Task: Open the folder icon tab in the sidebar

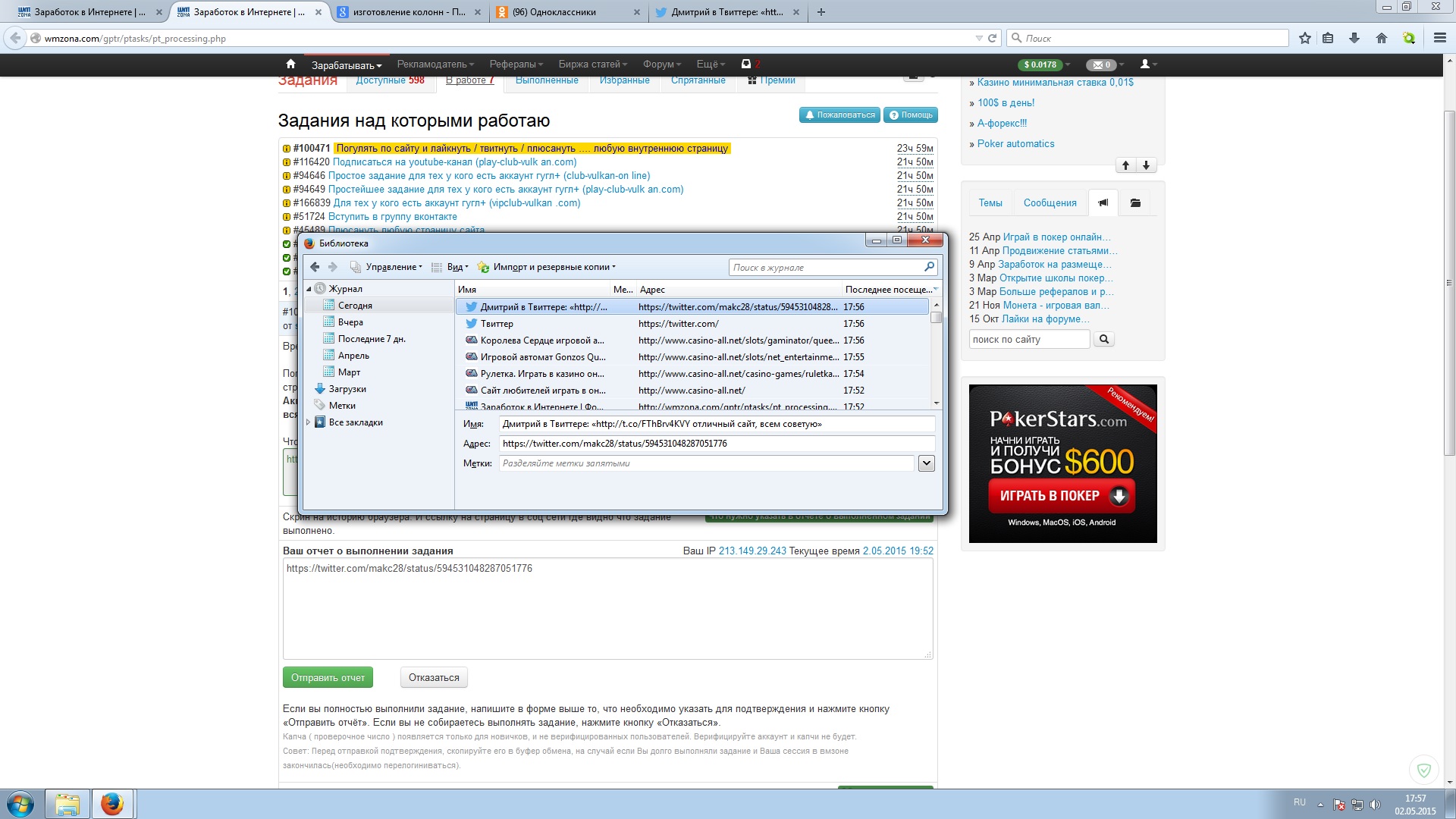Action: pyautogui.click(x=1135, y=202)
